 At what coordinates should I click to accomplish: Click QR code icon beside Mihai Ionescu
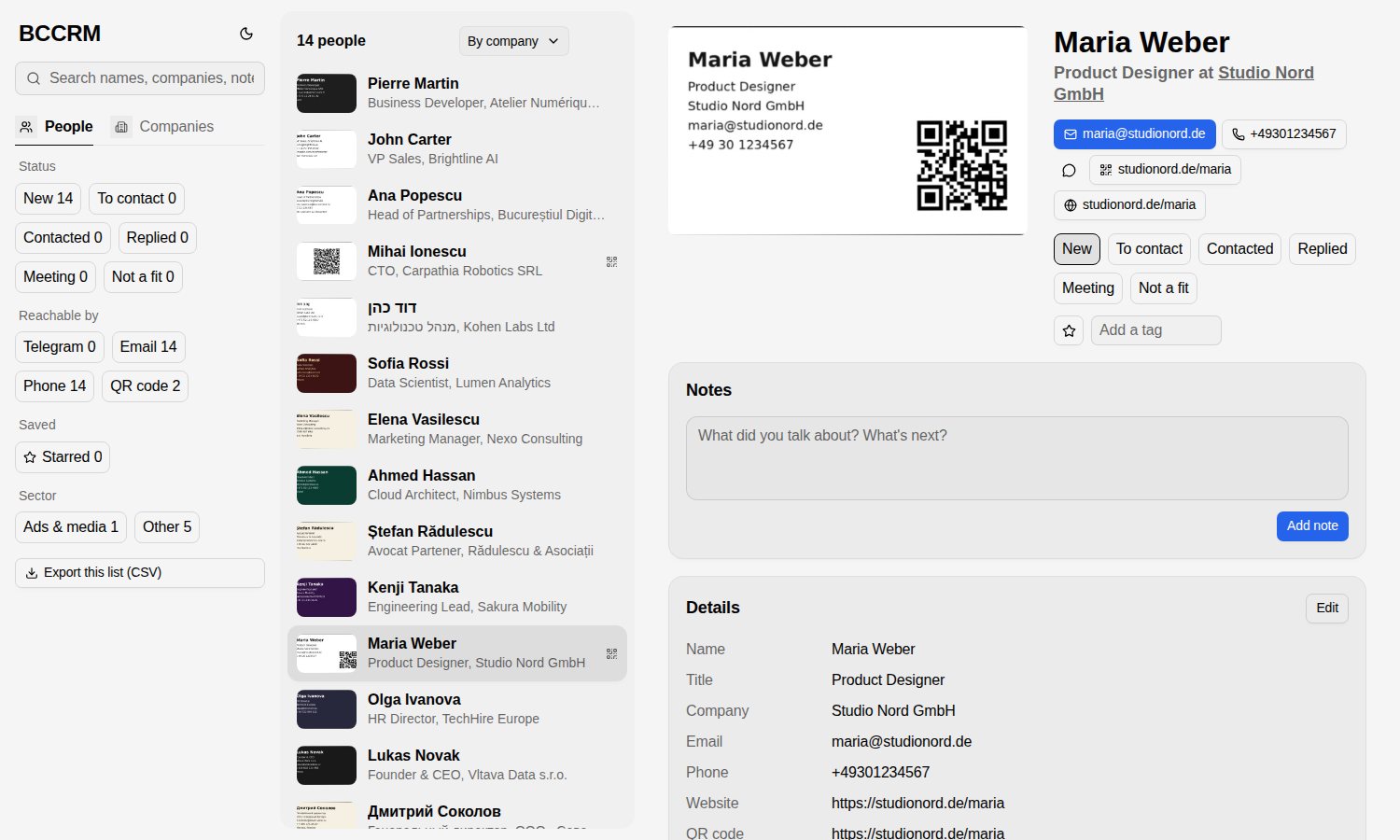coord(611,261)
